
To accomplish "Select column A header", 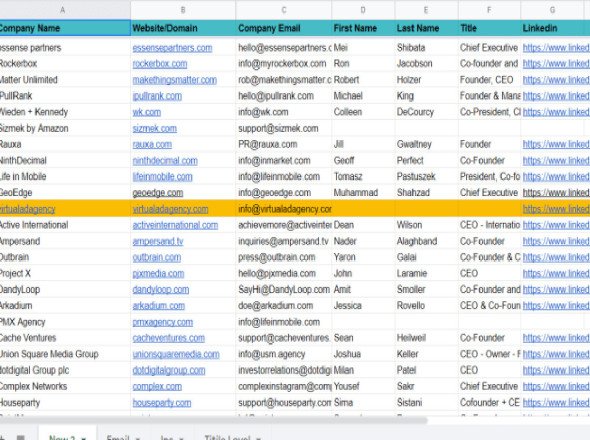I will click(62, 10).
